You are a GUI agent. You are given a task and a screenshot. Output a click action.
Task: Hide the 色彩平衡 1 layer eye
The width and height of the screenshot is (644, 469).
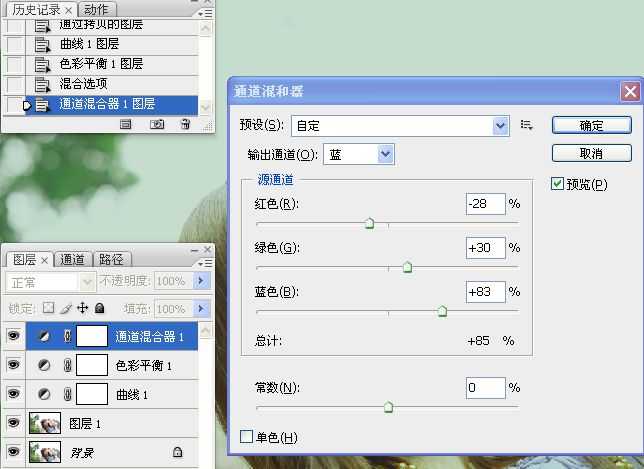pyautogui.click(x=14, y=364)
